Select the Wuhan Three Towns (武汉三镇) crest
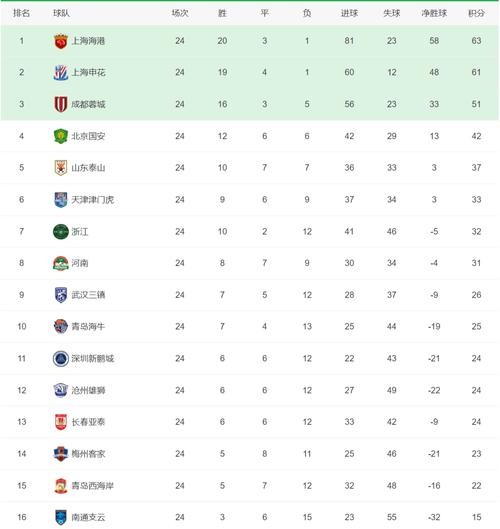 (x=61, y=295)
